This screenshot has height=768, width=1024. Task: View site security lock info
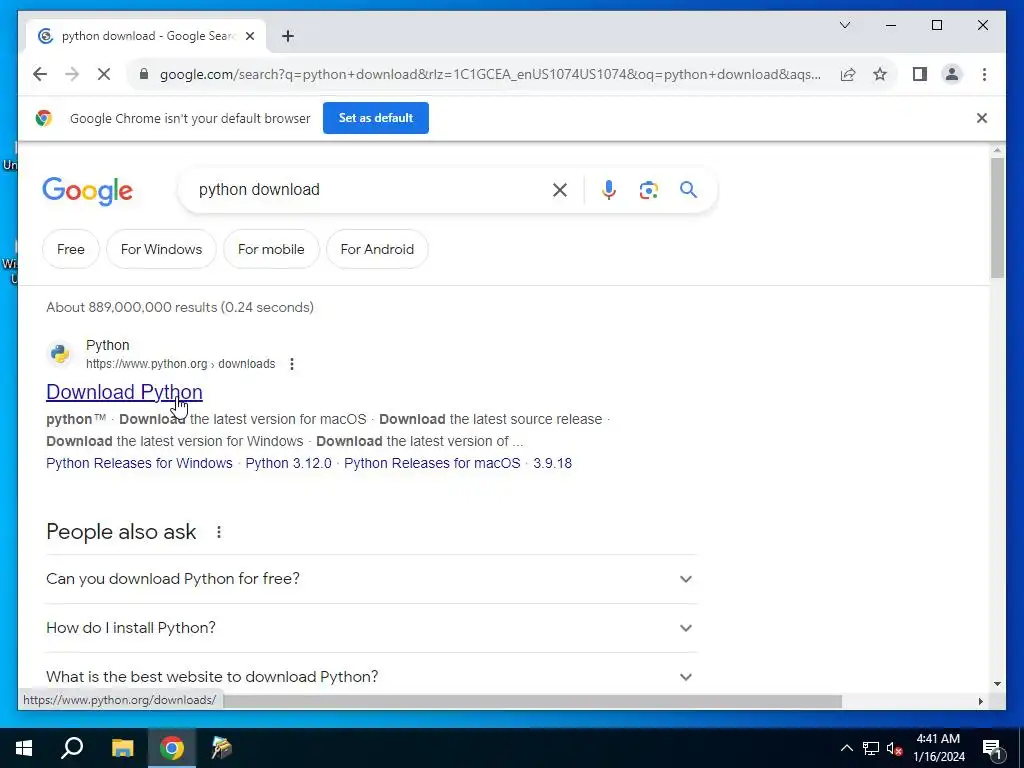(x=144, y=74)
